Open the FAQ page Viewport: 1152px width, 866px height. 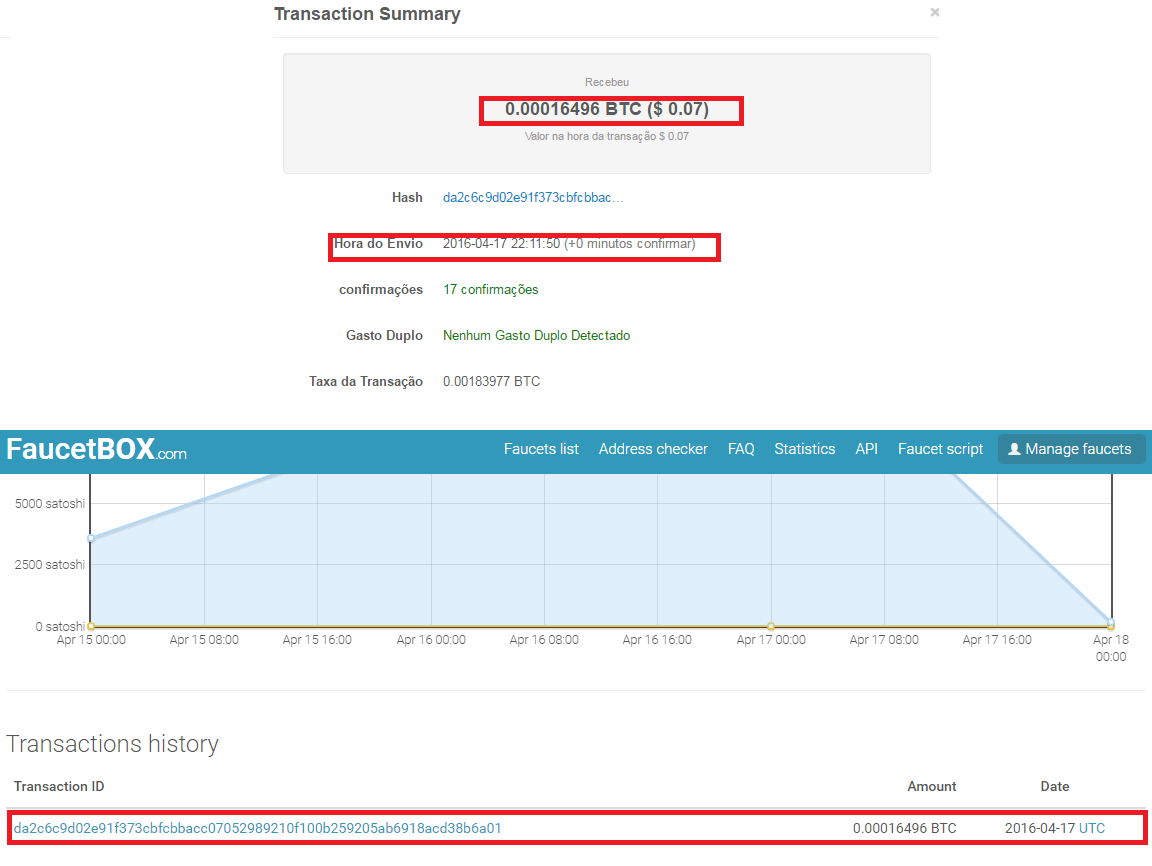click(741, 449)
